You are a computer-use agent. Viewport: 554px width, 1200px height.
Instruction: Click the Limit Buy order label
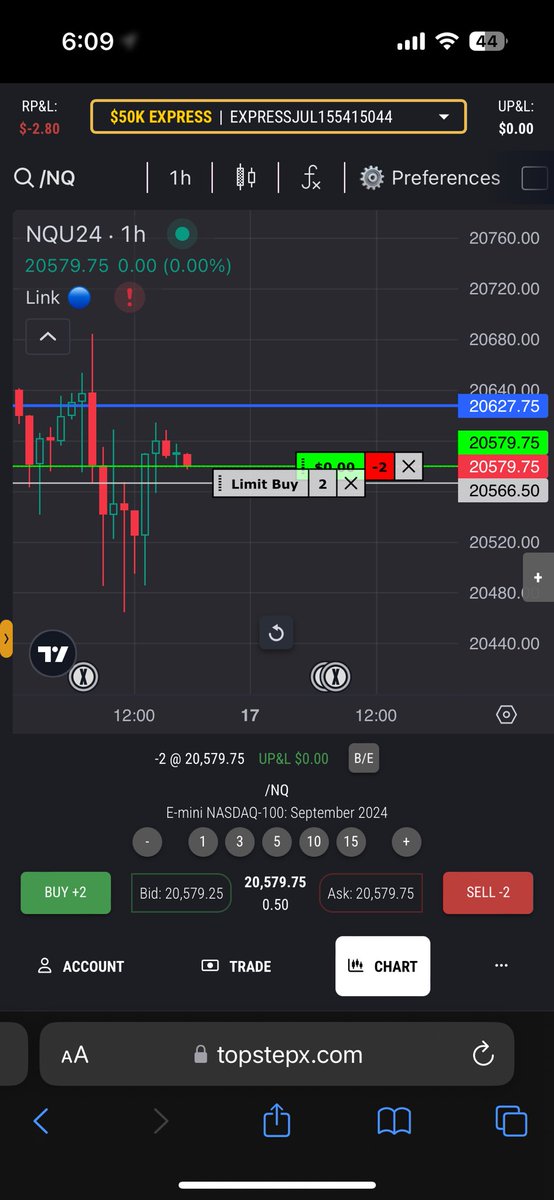(264, 484)
